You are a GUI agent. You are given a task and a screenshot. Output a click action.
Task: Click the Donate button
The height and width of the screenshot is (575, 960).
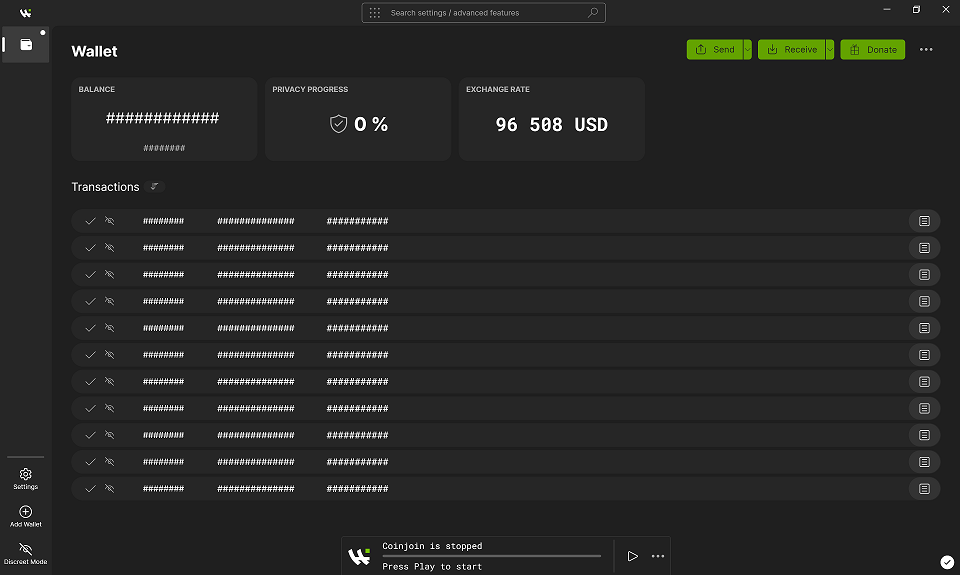pyautogui.click(x=872, y=50)
